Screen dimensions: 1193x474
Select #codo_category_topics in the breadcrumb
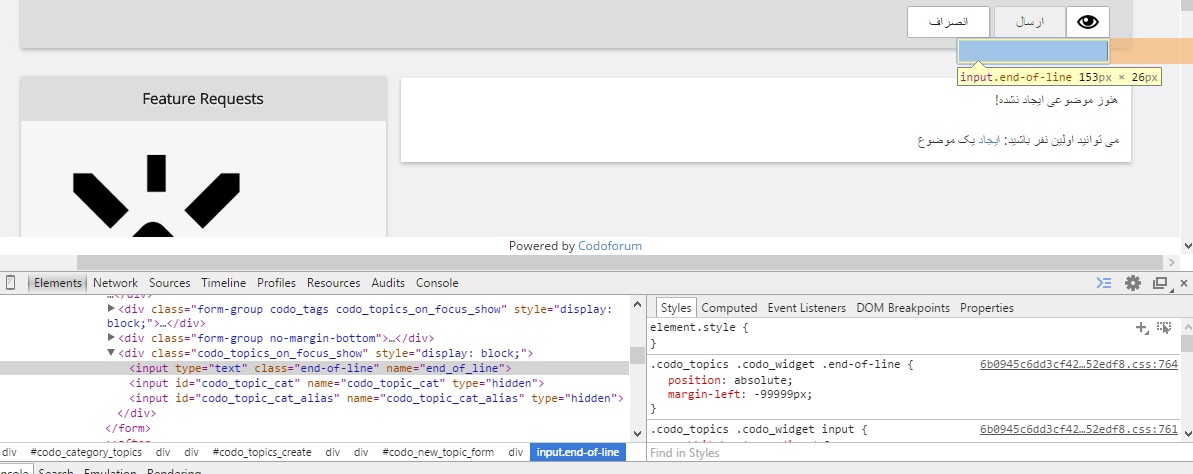[86, 452]
